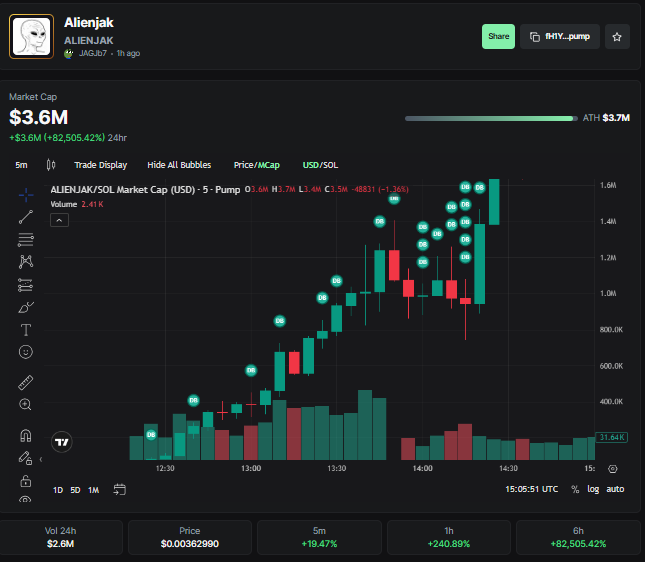Click the 5m +19.47% stat card
Viewport: 645px width, 562px height.
319,537
